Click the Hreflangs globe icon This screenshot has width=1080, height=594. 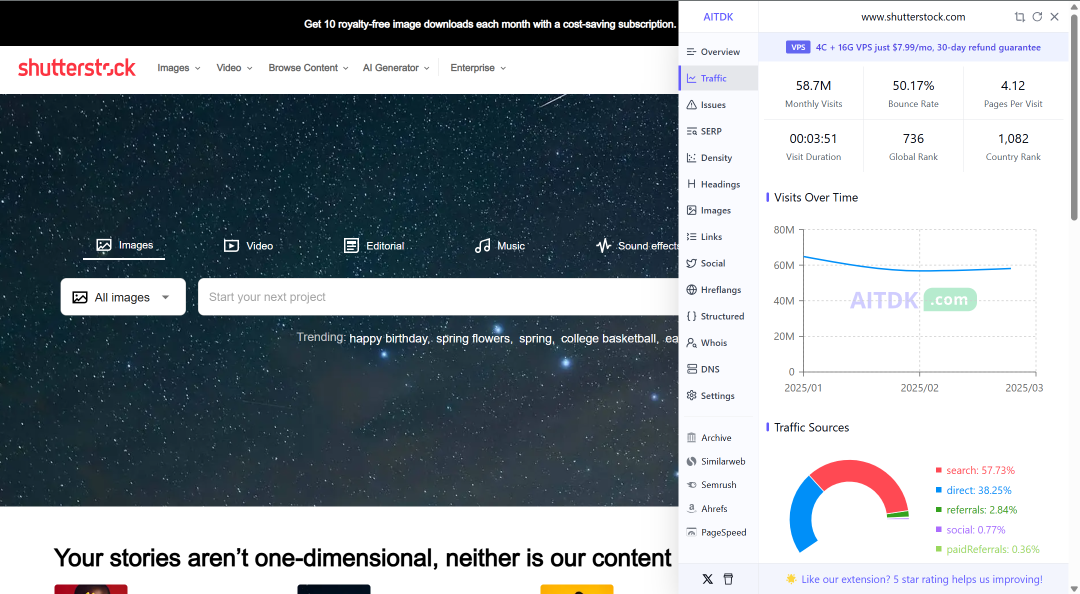tap(692, 289)
